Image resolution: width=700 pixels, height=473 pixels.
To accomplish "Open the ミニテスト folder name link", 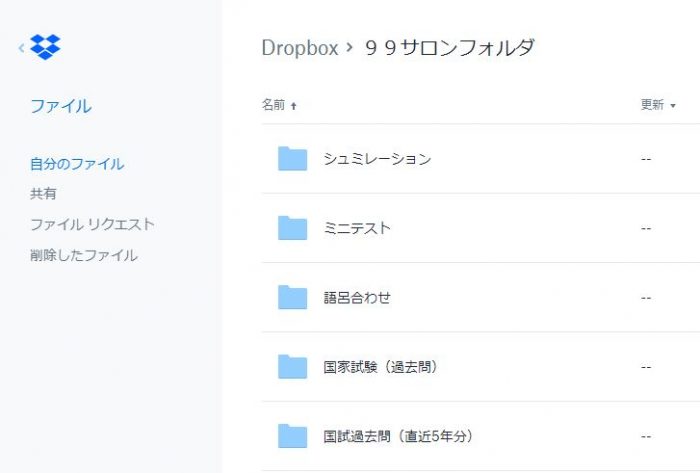I will pyautogui.click(x=357, y=228).
